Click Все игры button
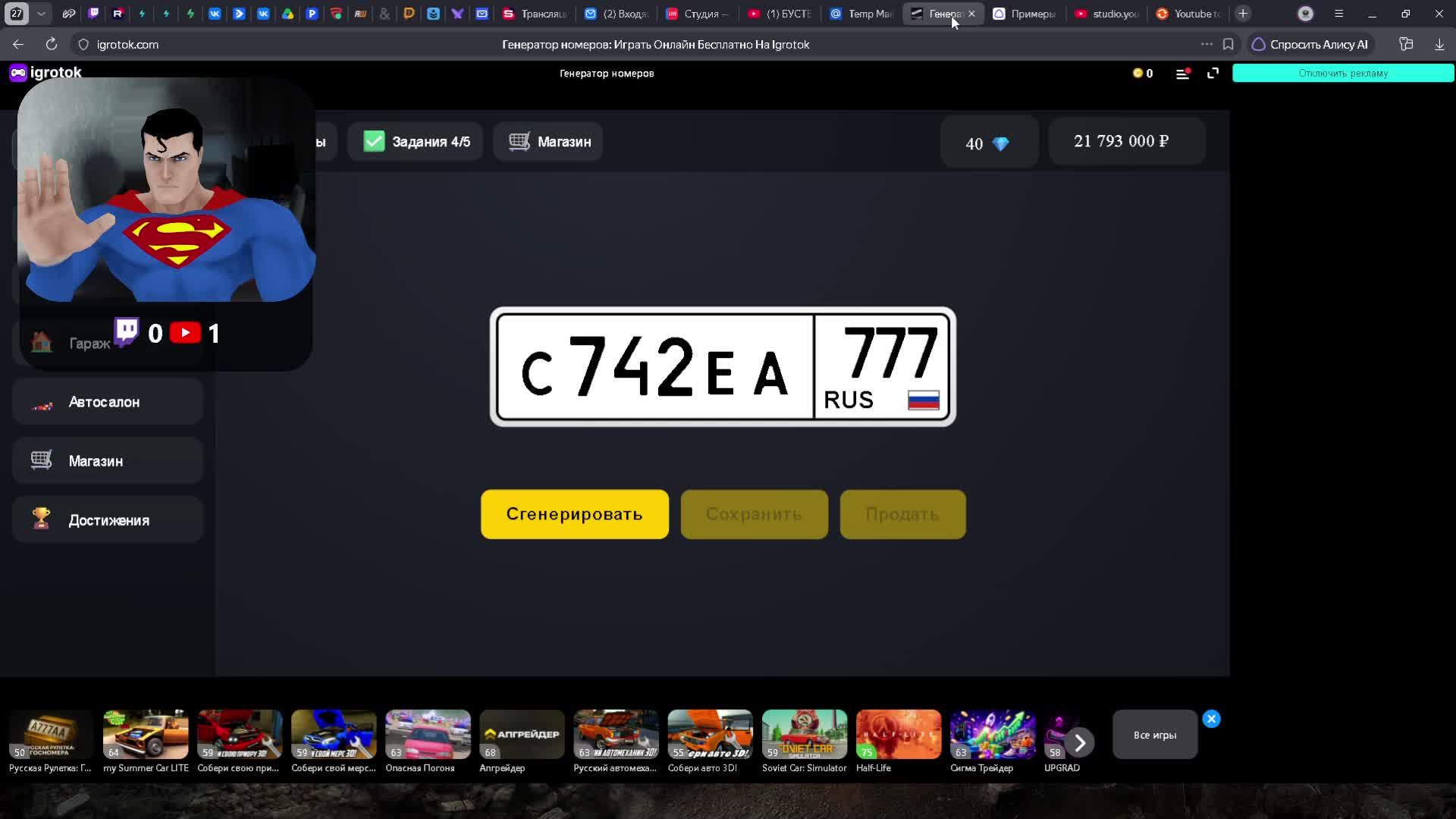Image resolution: width=1456 pixels, height=819 pixels. tap(1155, 735)
